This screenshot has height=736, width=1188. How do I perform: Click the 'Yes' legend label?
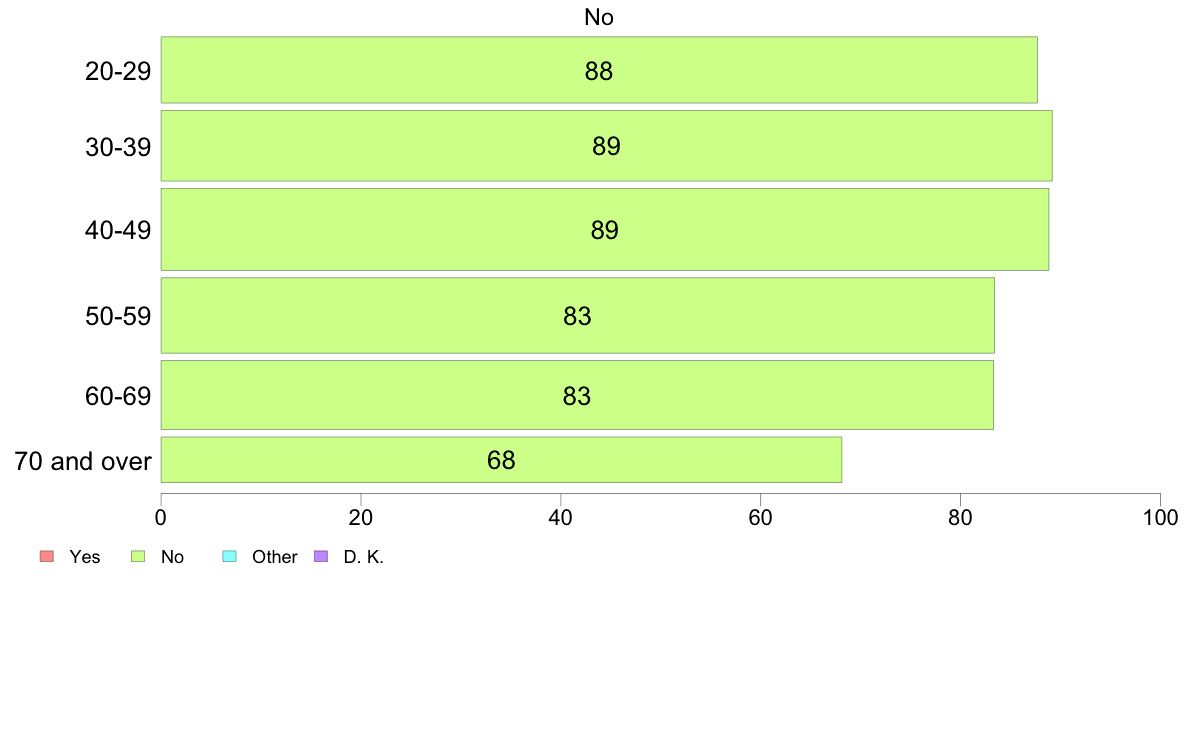click(x=85, y=557)
